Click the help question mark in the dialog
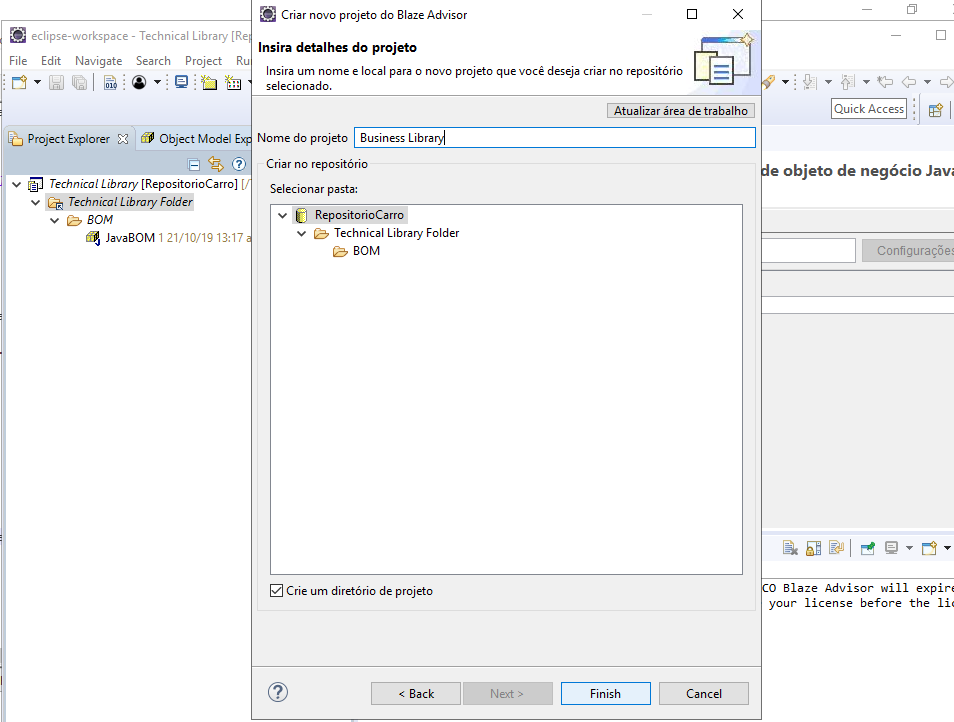Image resolution: width=954 pixels, height=722 pixels. pos(277,692)
